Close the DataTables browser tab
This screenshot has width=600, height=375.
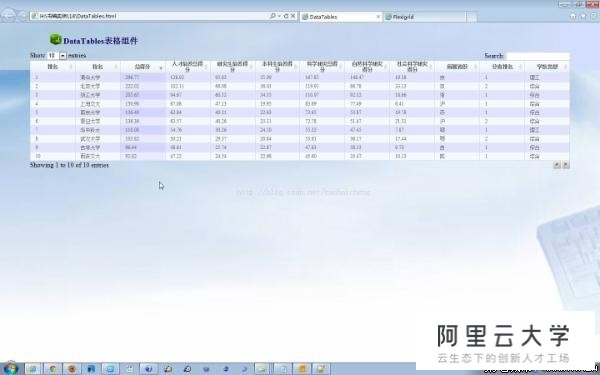378,17
